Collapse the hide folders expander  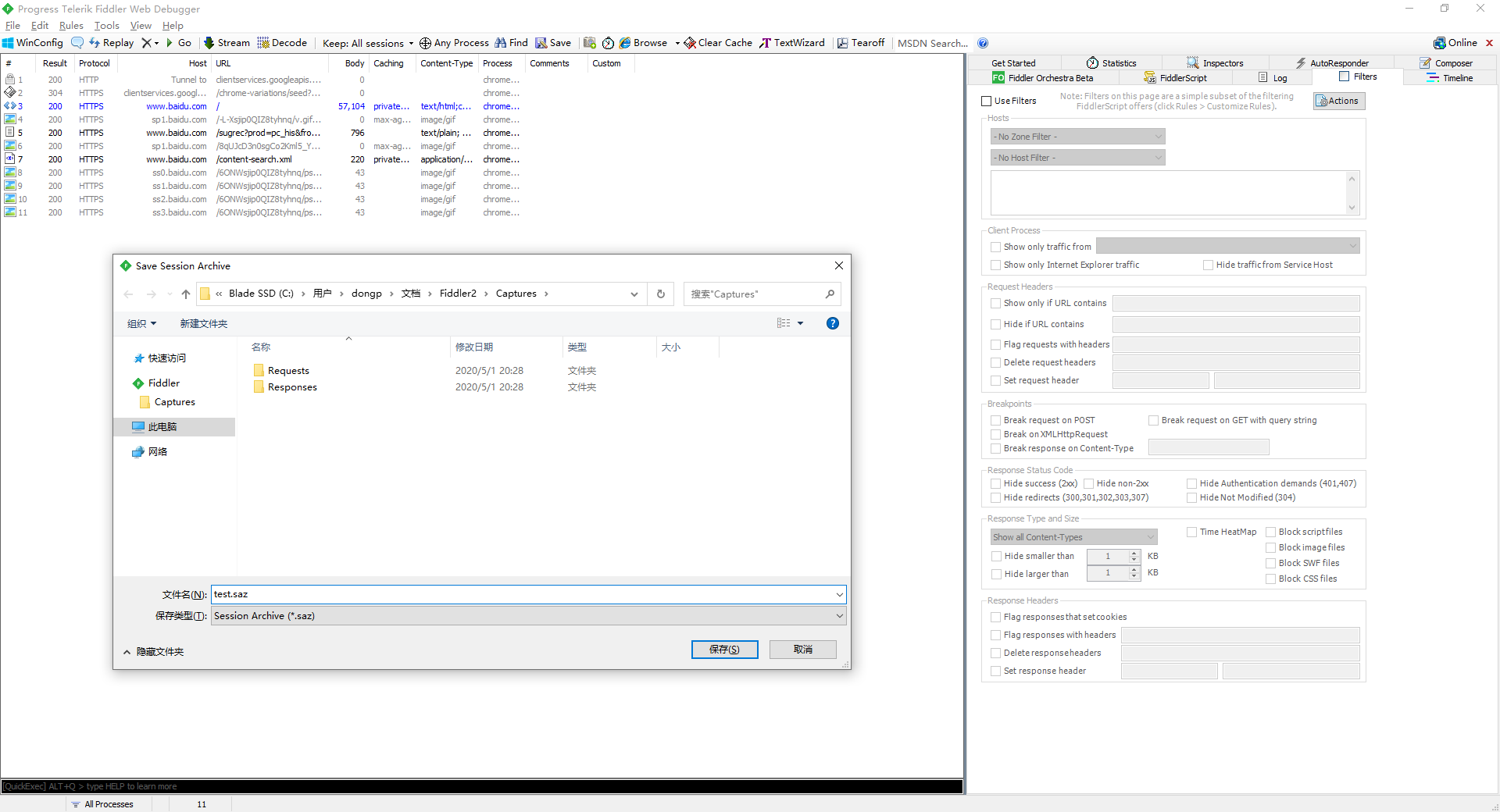point(153,652)
